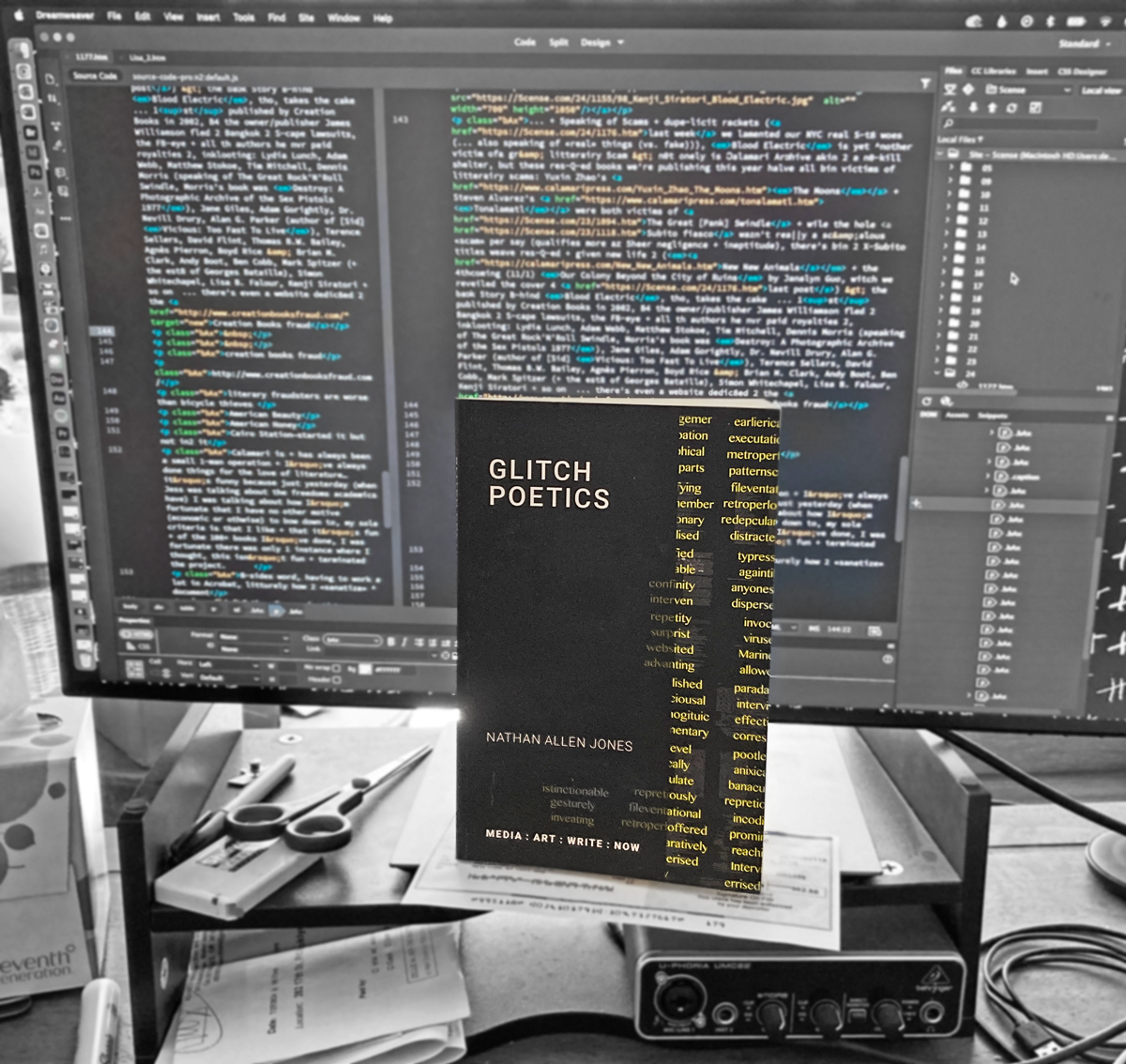The height and width of the screenshot is (1064, 1126).
Task: Open the Edit menu
Action: (x=143, y=16)
